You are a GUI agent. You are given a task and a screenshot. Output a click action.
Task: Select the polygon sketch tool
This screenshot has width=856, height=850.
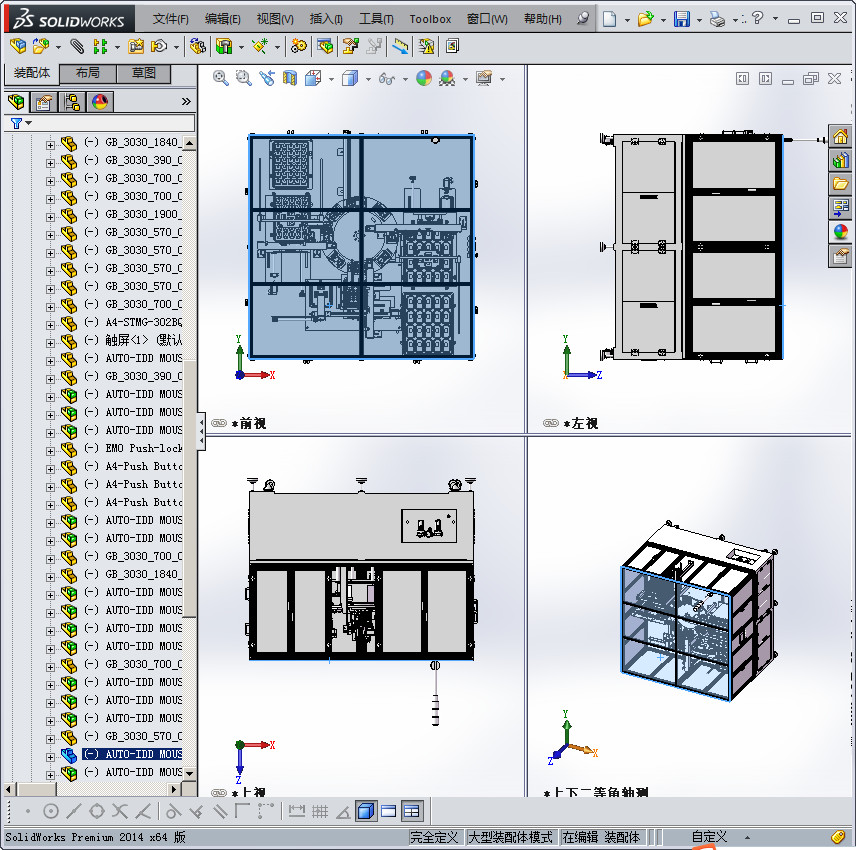(x=96, y=811)
